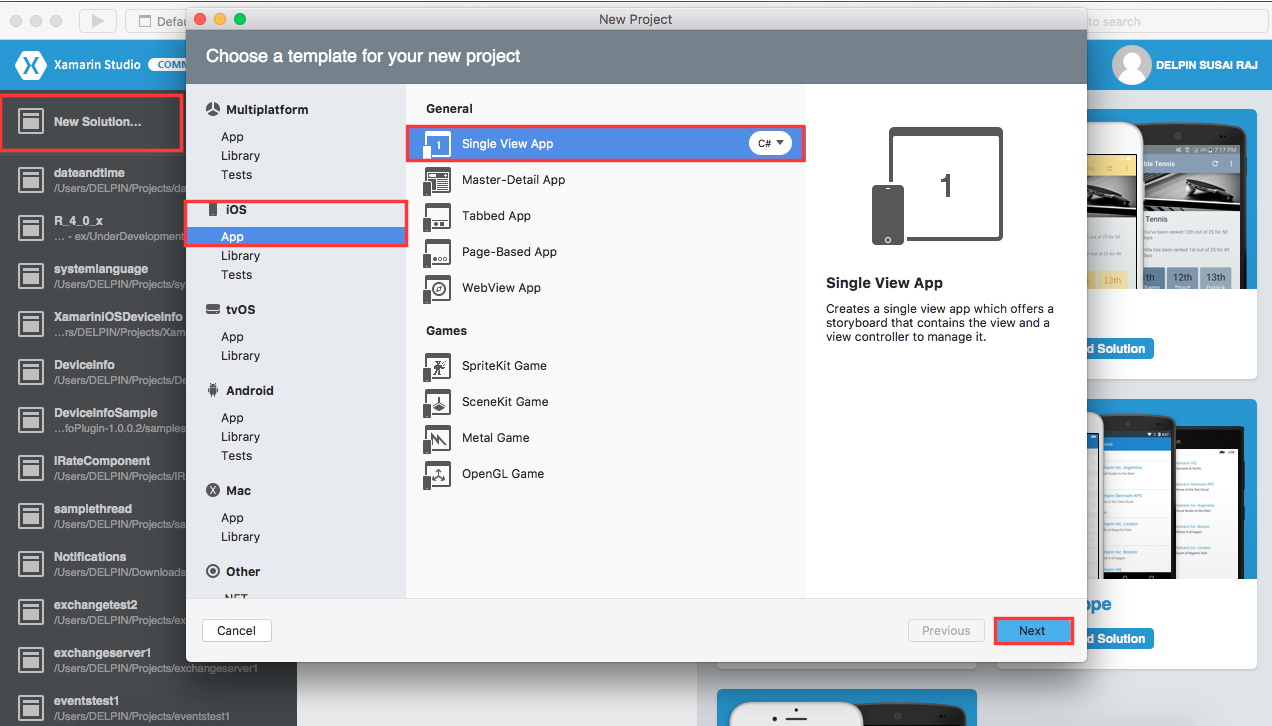Open the New Solution panel
This screenshot has height=726, width=1272.
(91, 122)
